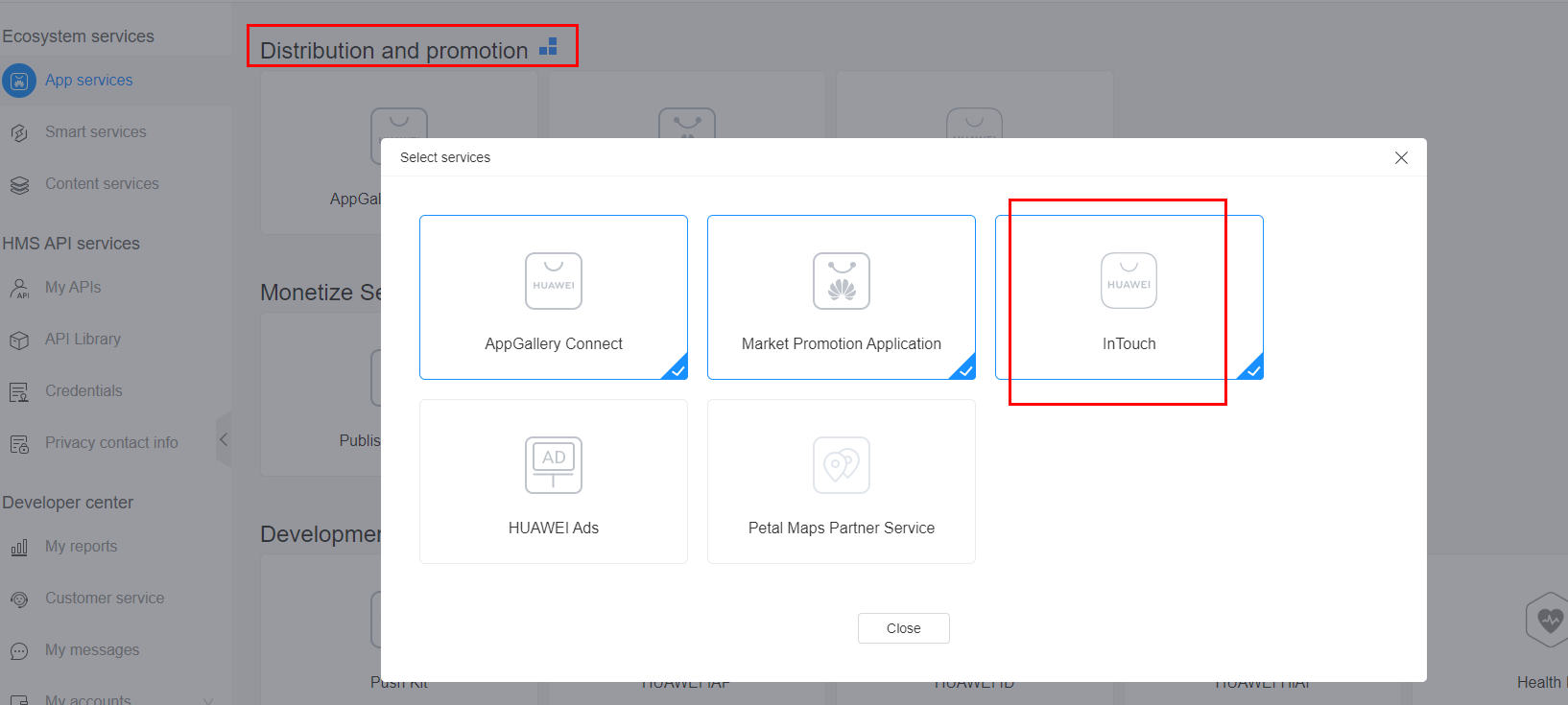Click the Close button in dialog
Viewport: 1568px width, 705px height.
point(904,628)
